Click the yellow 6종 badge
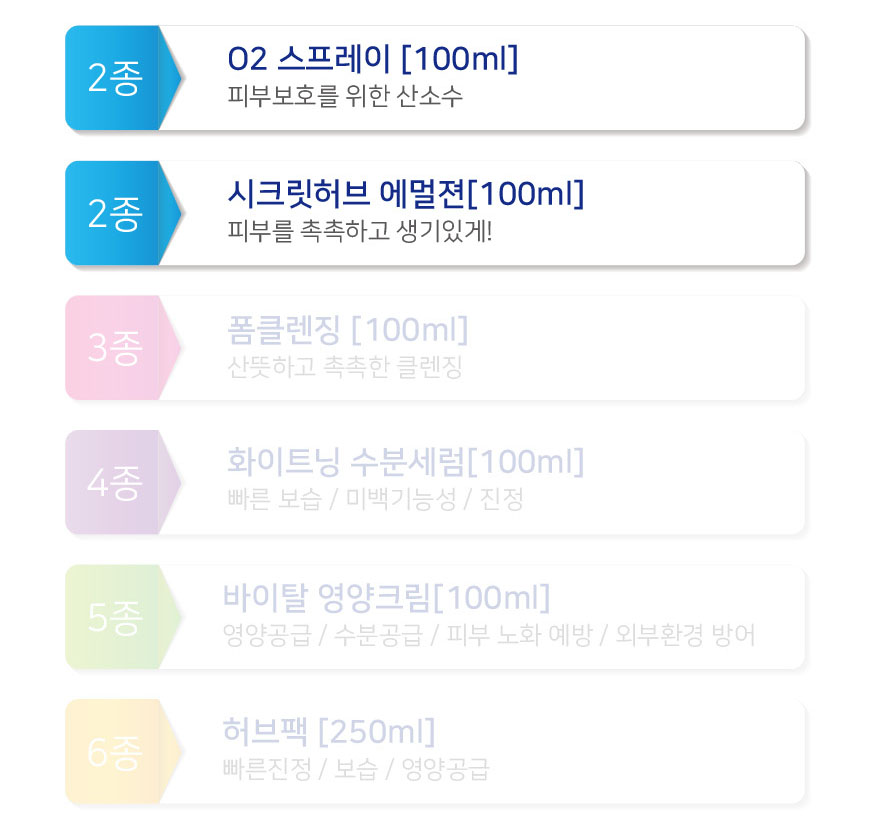The height and width of the screenshot is (827, 880). 115,753
